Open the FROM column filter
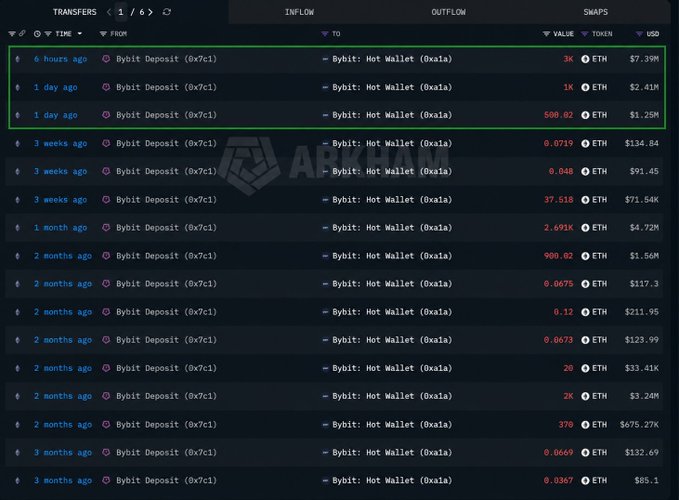679x500 pixels. click(103, 34)
